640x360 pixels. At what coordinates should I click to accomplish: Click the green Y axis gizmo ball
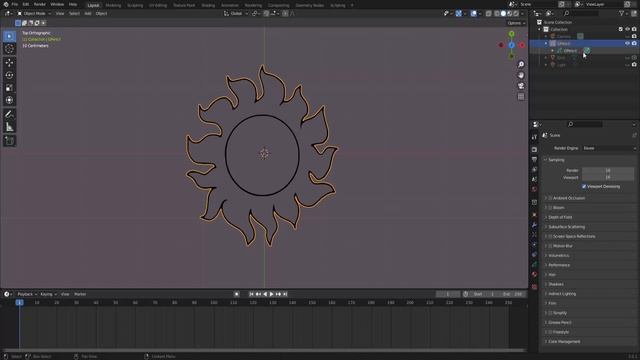tap(511, 34)
